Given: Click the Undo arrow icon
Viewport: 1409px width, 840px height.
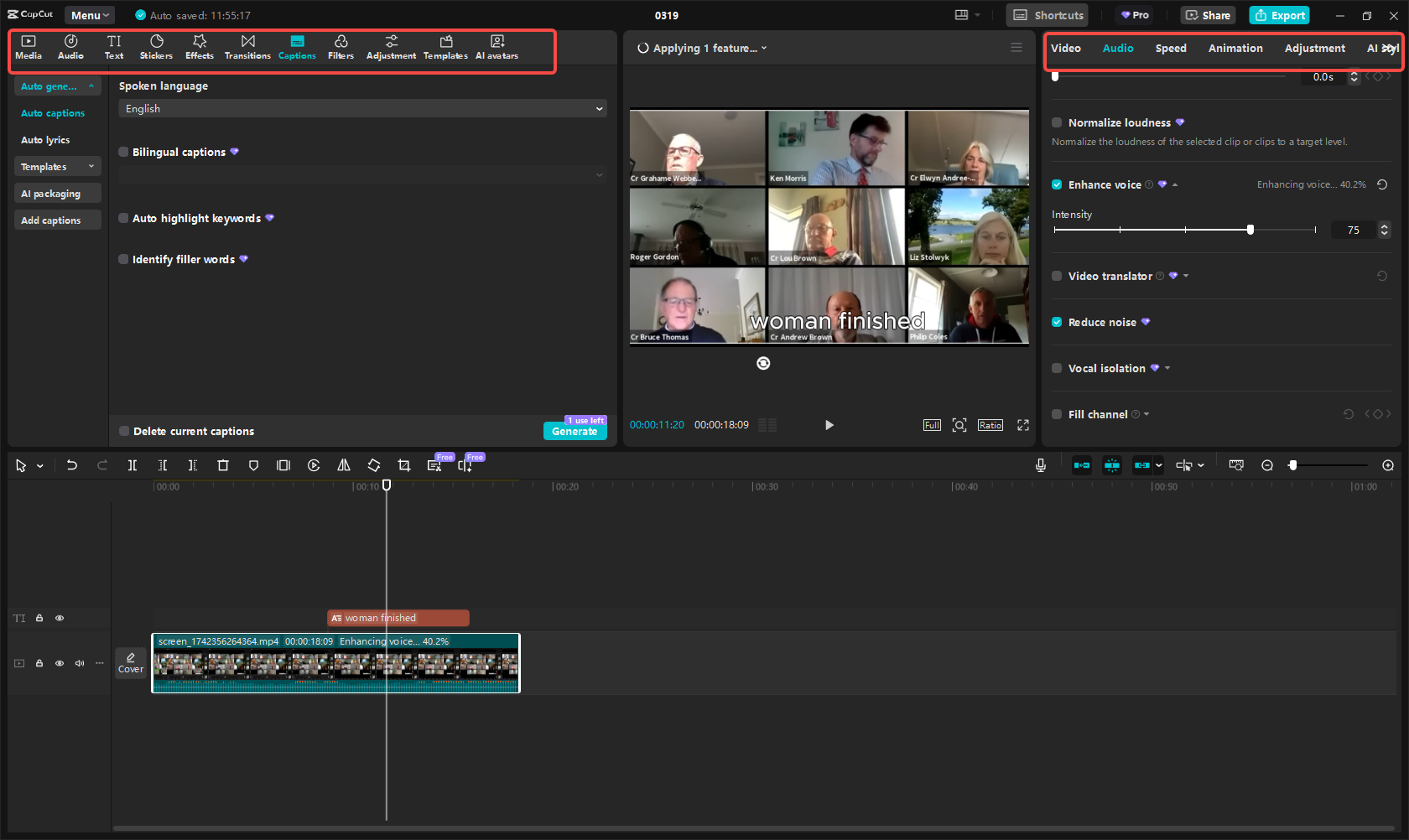Looking at the screenshot, I should pos(72,465).
